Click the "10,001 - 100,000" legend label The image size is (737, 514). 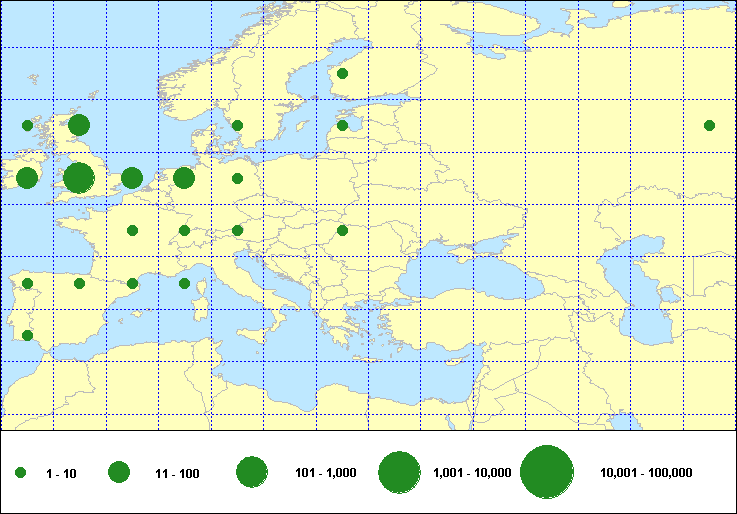coord(645,473)
